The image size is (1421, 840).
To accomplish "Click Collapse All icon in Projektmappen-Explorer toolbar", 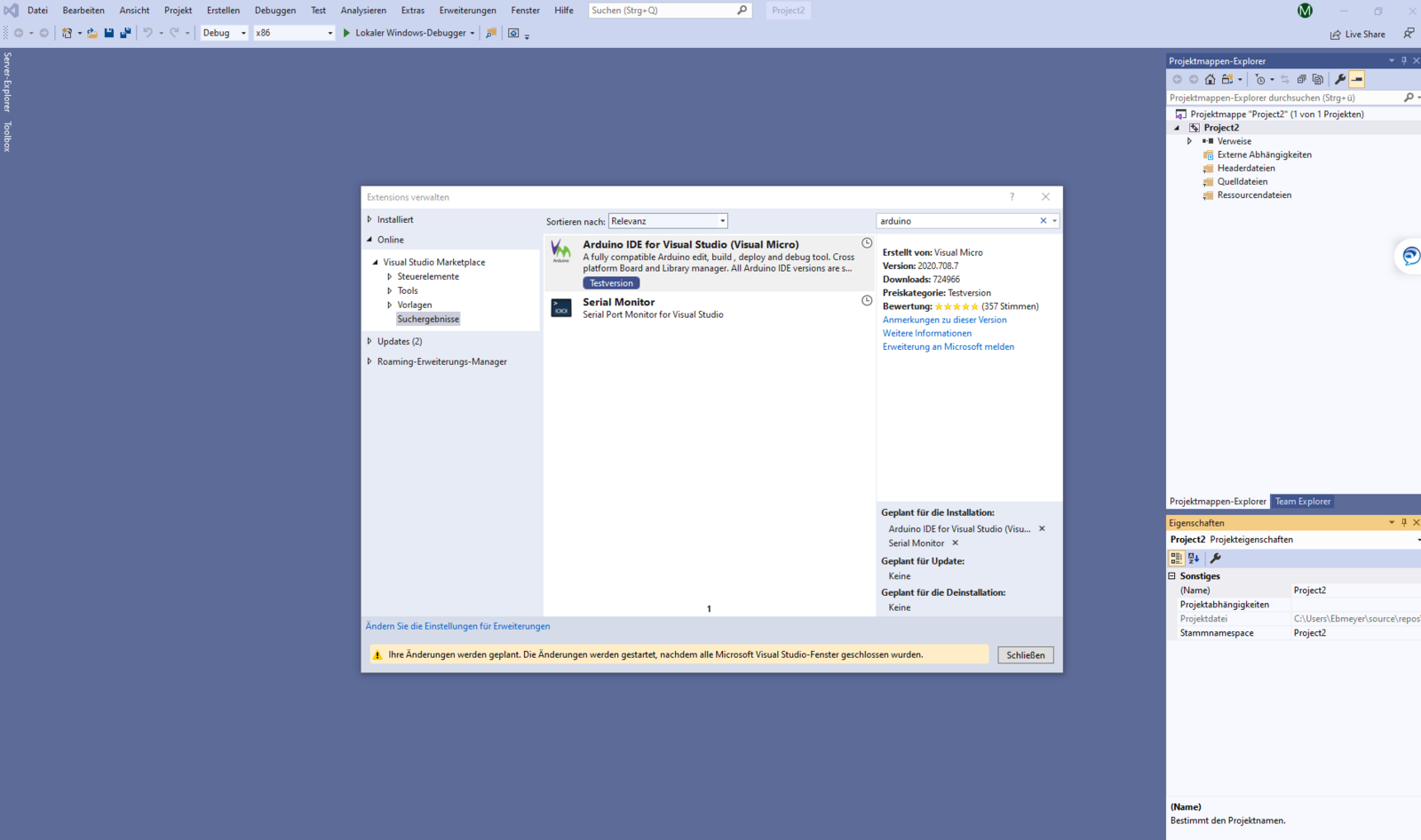I will pos(1301,79).
